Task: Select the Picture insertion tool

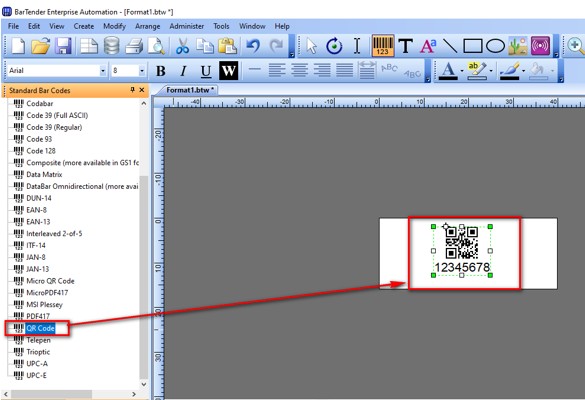Action: tap(518, 46)
